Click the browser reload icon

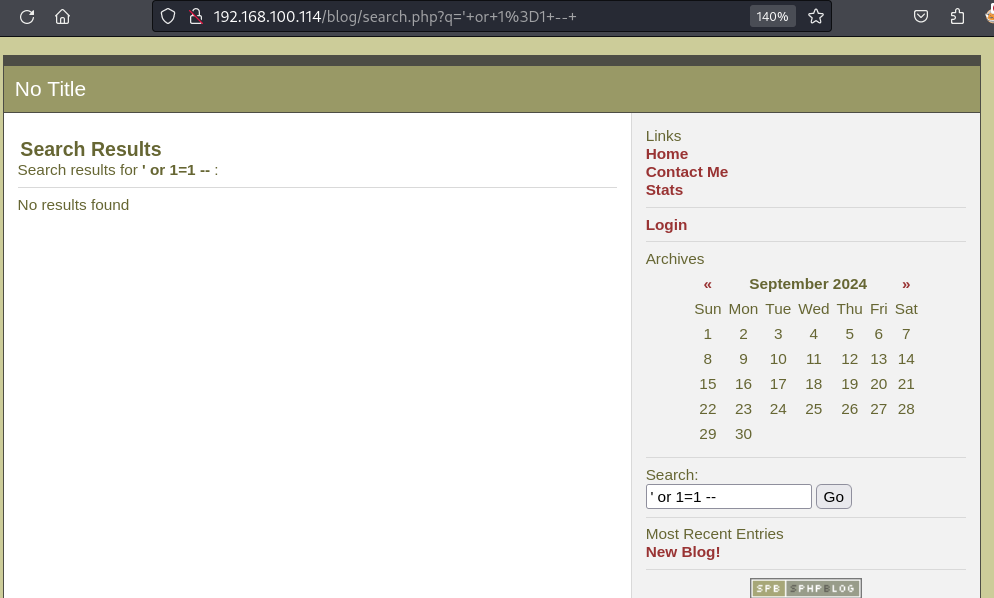pyautogui.click(x=27, y=16)
